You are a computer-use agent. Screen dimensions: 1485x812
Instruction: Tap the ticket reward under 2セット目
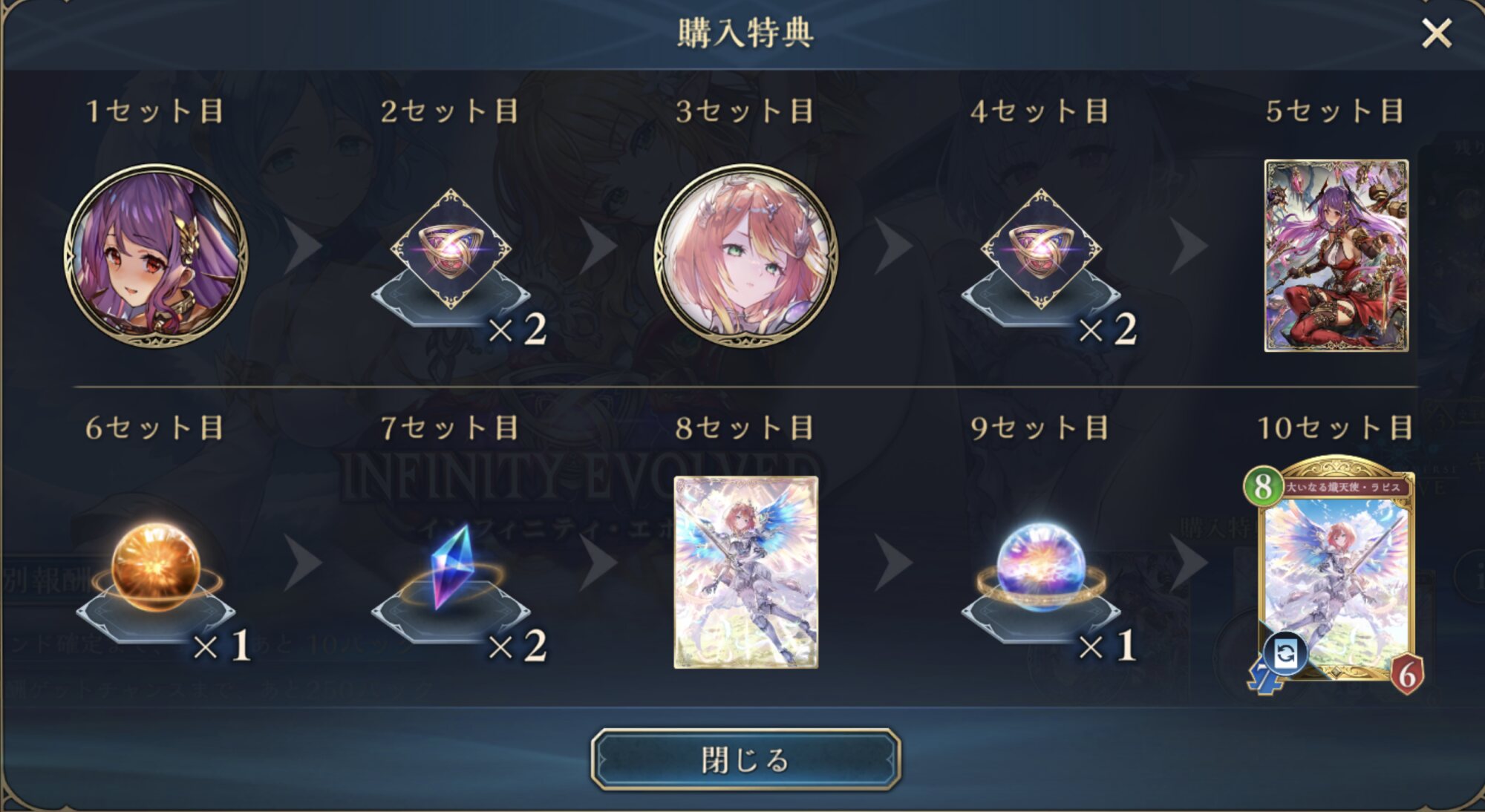(x=451, y=250)
